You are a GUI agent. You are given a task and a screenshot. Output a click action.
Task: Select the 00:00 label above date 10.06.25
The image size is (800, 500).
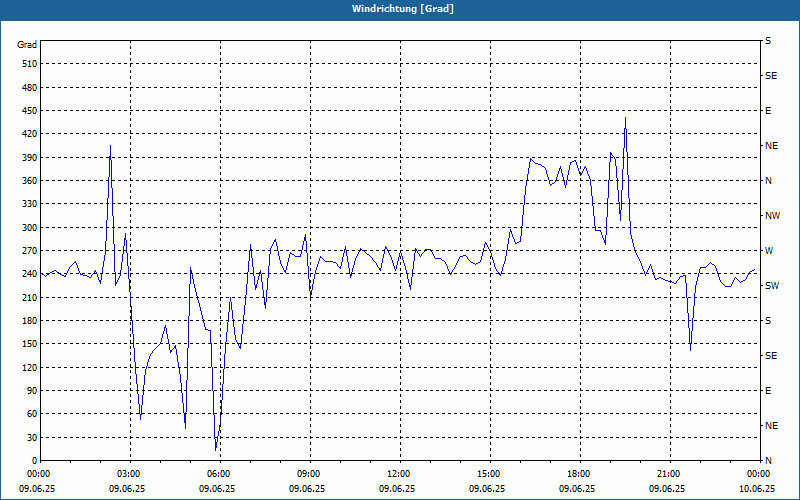pyautogui.click(x=758, y=474)
